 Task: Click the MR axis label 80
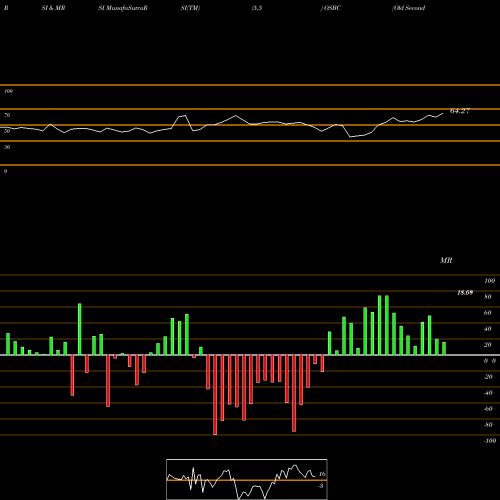click(488, 297)
